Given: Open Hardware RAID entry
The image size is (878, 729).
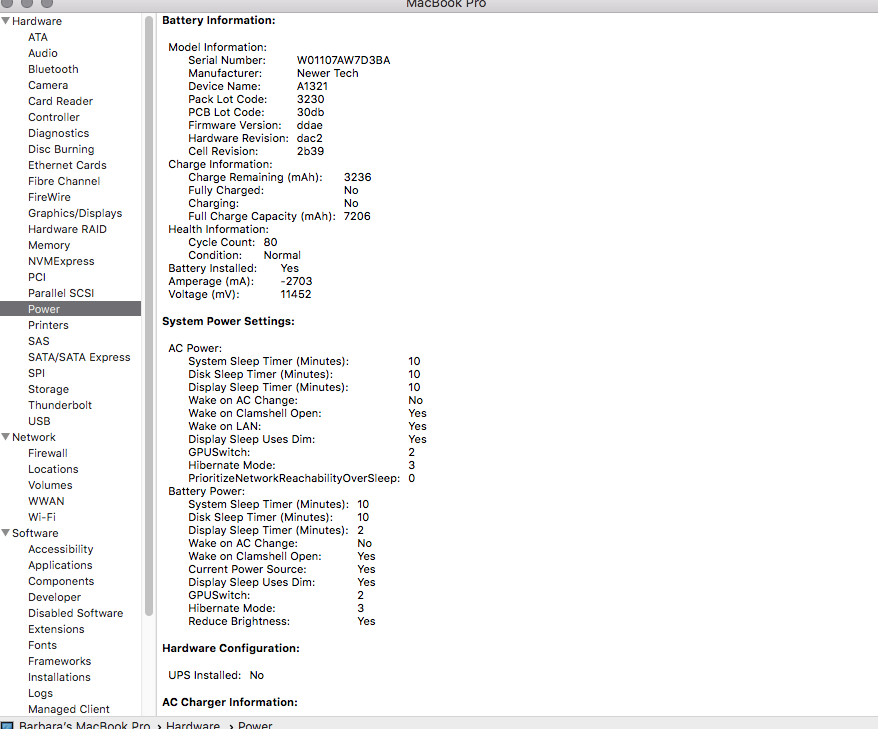Looking at the screenshot, I should 67,229.
